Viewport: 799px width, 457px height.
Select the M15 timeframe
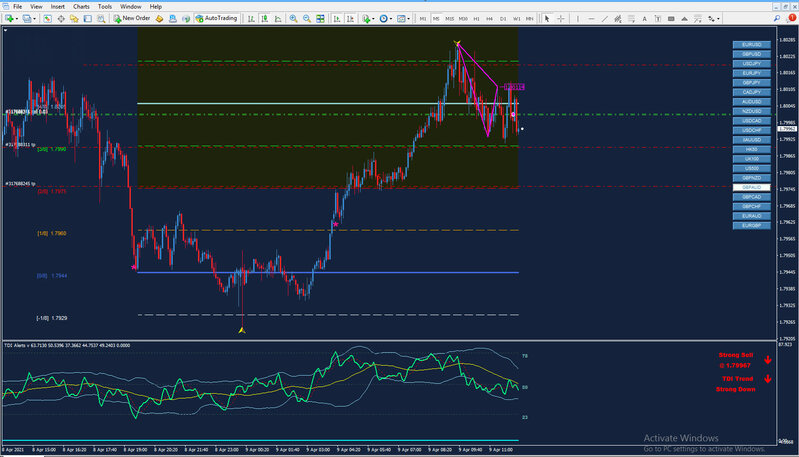(449, 19)
